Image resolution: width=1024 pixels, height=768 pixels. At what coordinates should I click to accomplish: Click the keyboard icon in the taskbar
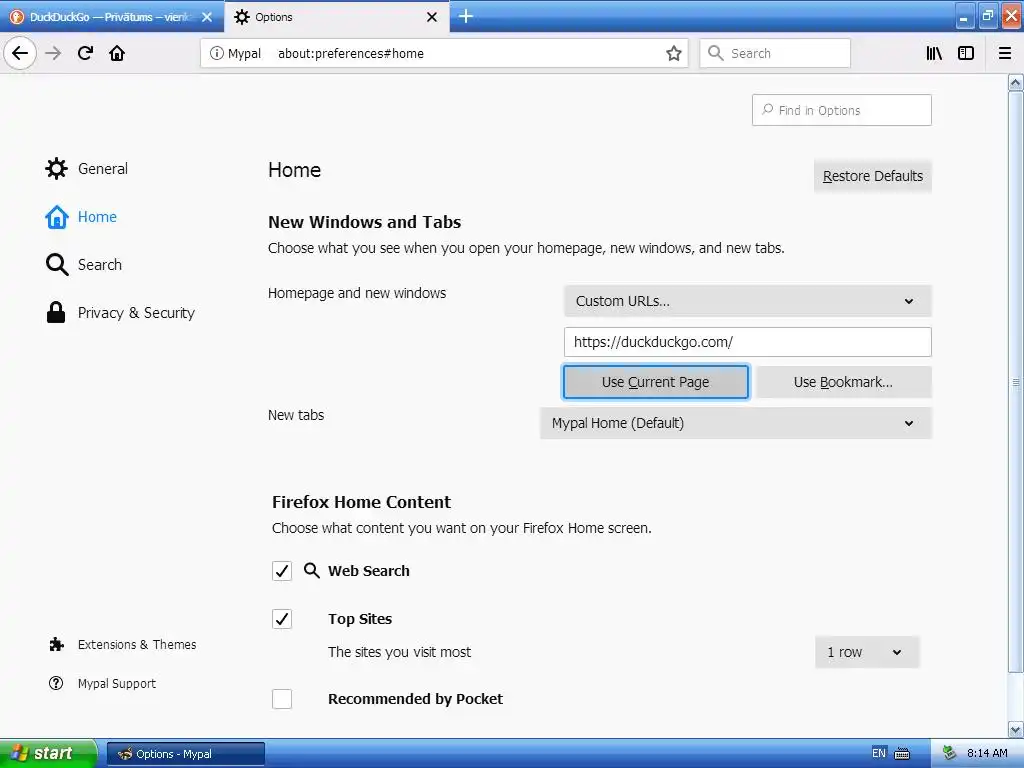tap(902, 754)
